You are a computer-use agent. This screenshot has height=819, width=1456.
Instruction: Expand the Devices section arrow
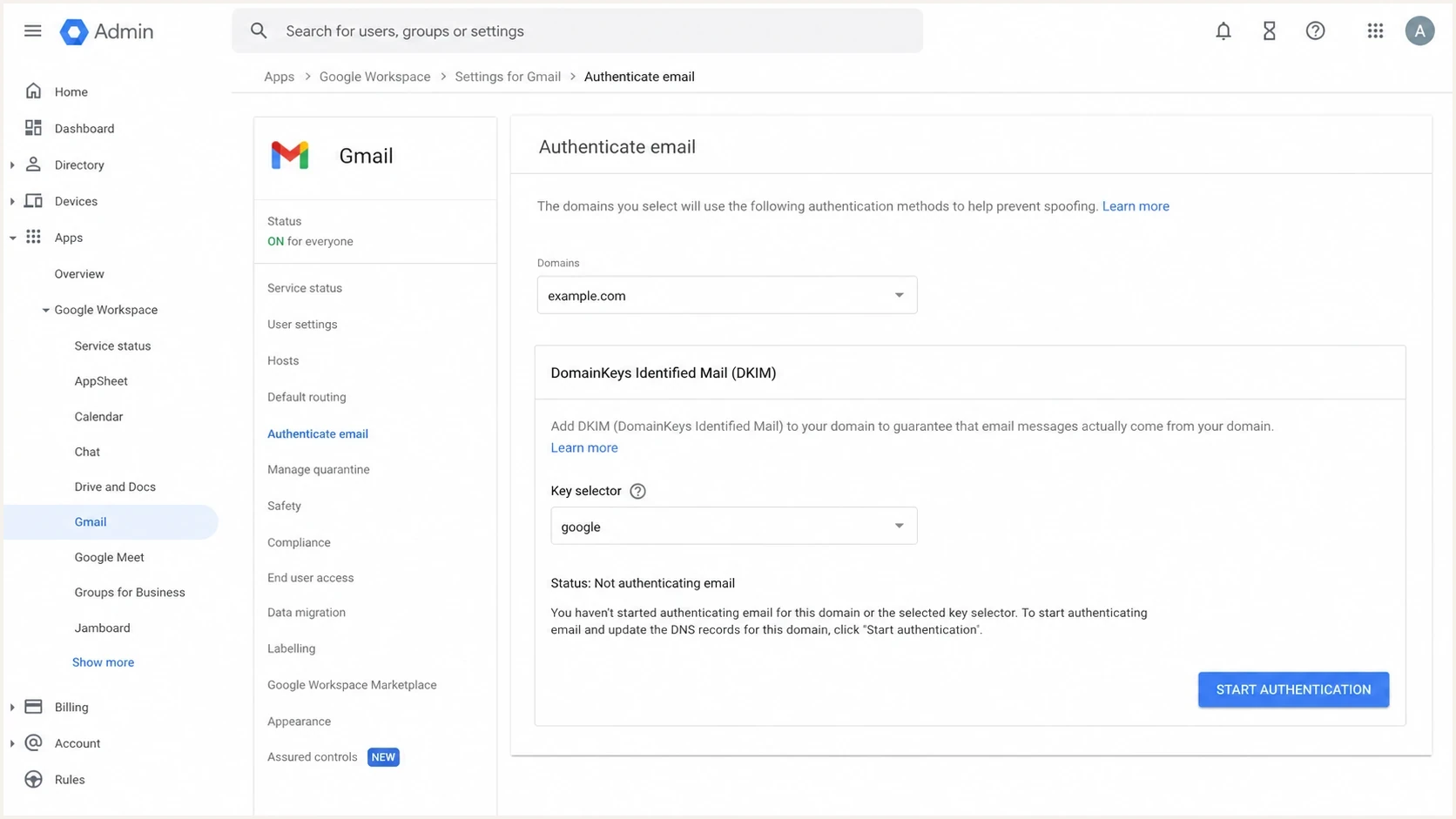coord(12,201)
